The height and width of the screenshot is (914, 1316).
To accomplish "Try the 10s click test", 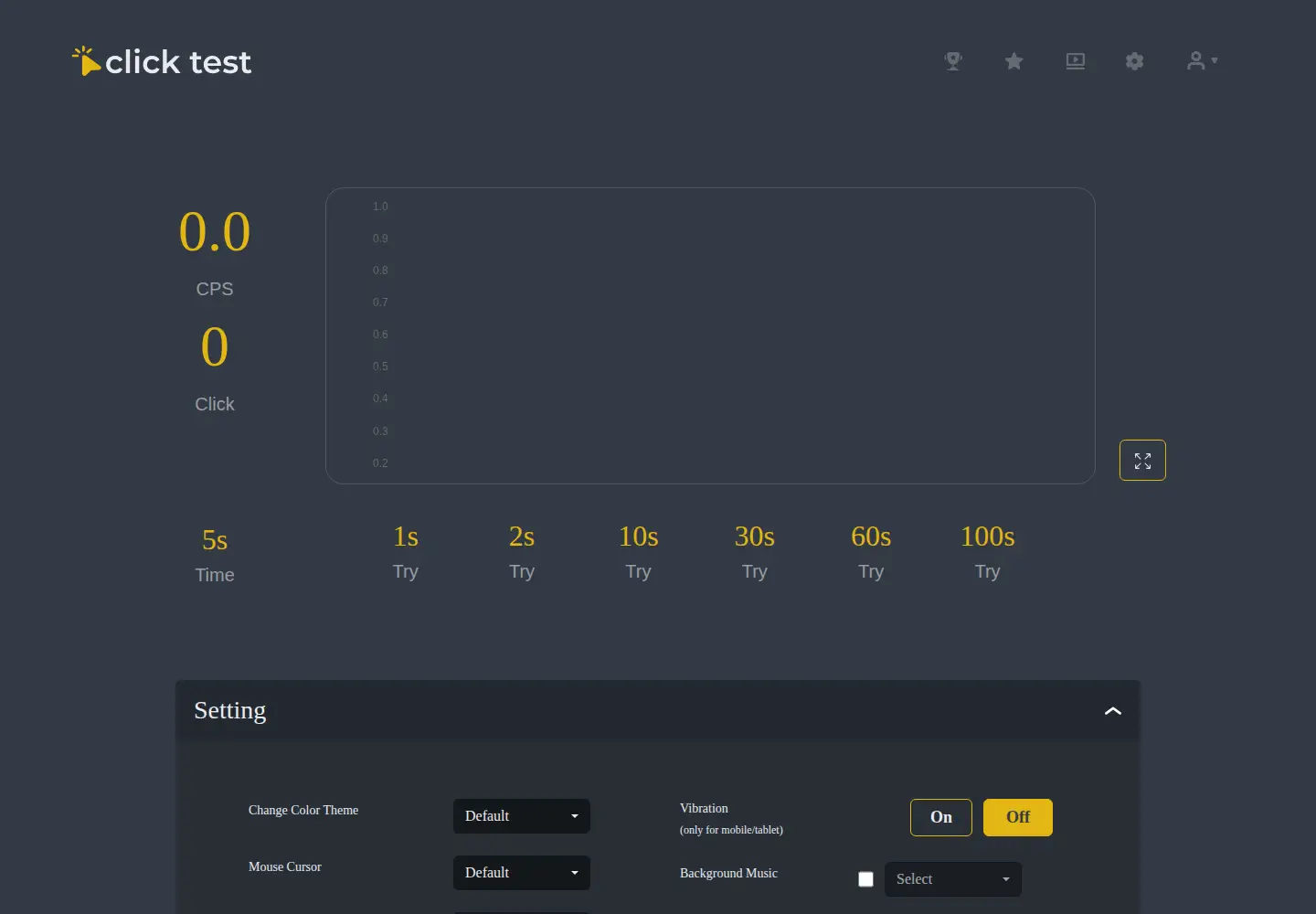I will (x=638, y=552).
